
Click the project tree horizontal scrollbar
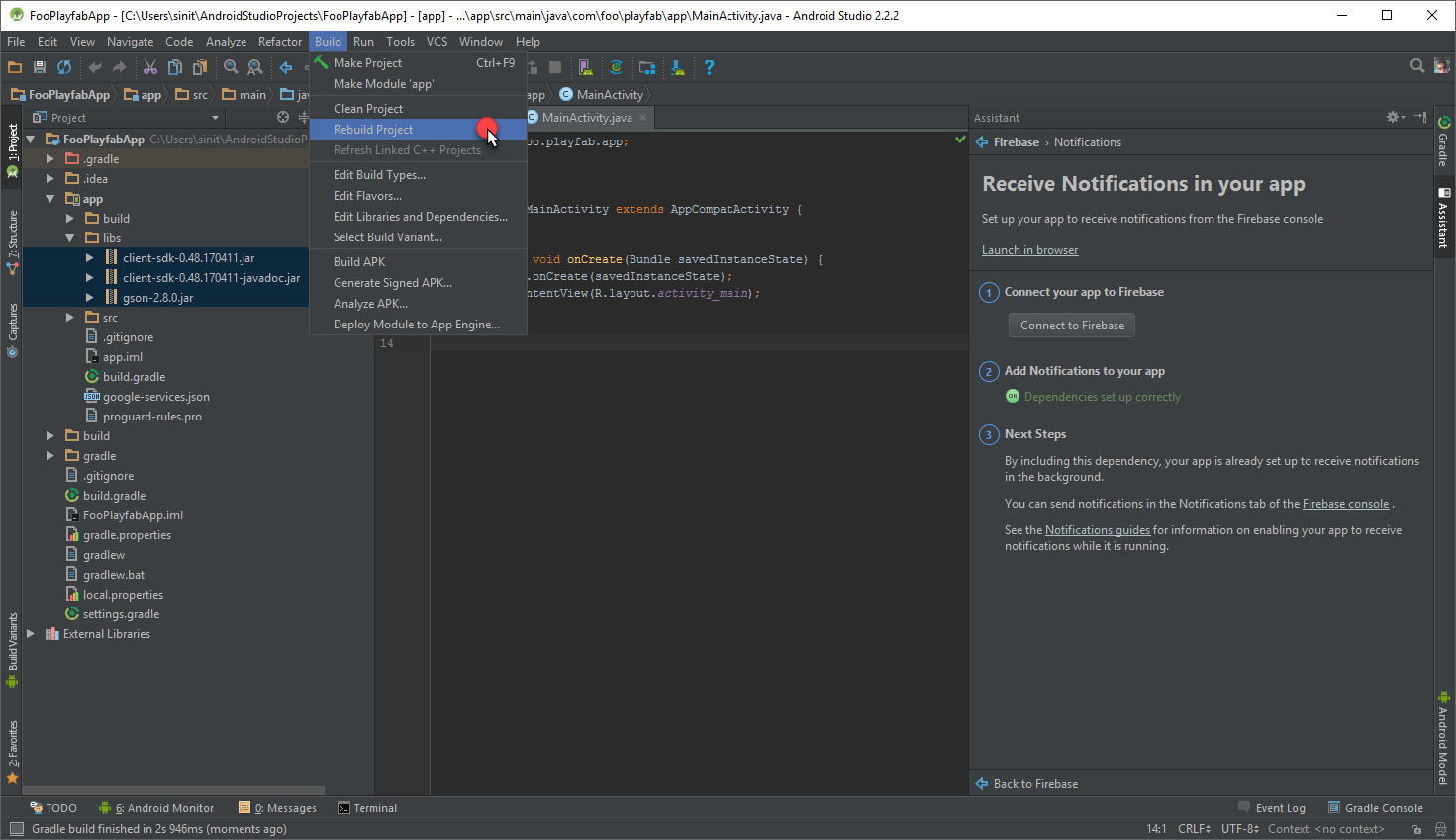coord(174,791)
